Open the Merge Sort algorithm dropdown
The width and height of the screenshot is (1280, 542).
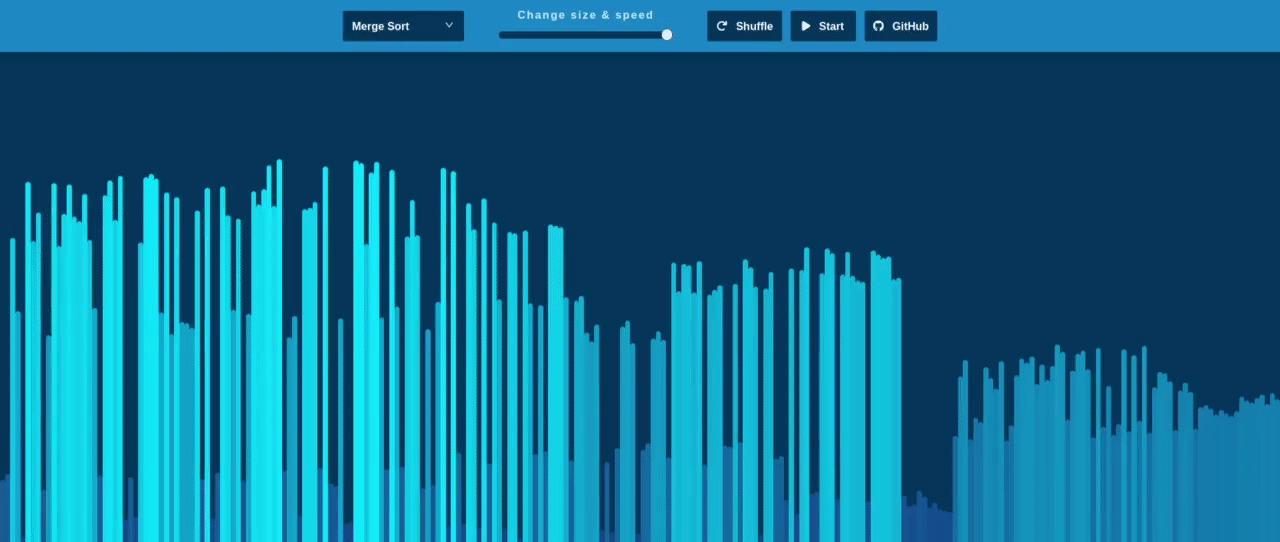403,26
